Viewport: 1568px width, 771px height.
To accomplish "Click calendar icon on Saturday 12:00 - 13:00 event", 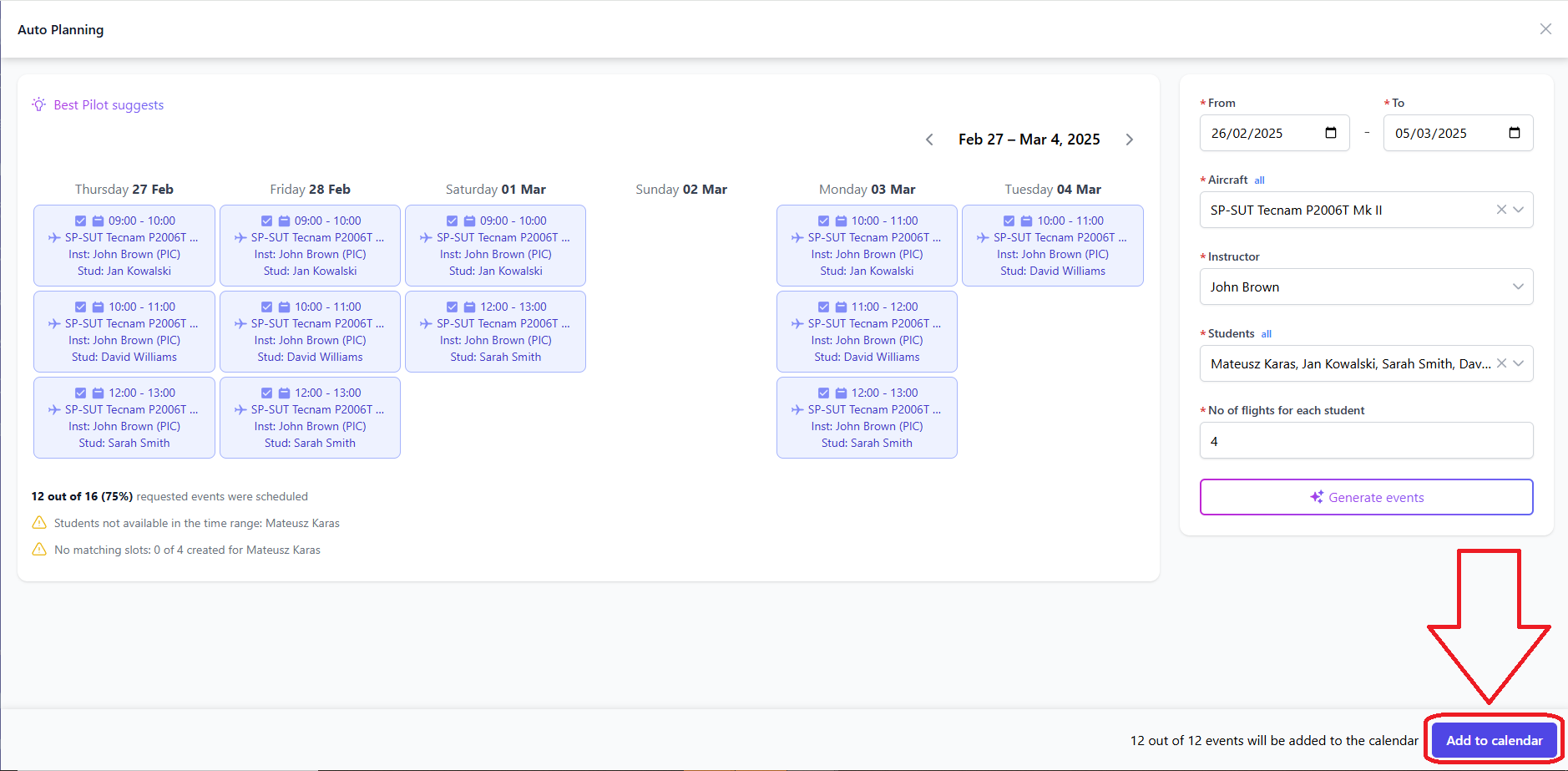I will [469, 307].
